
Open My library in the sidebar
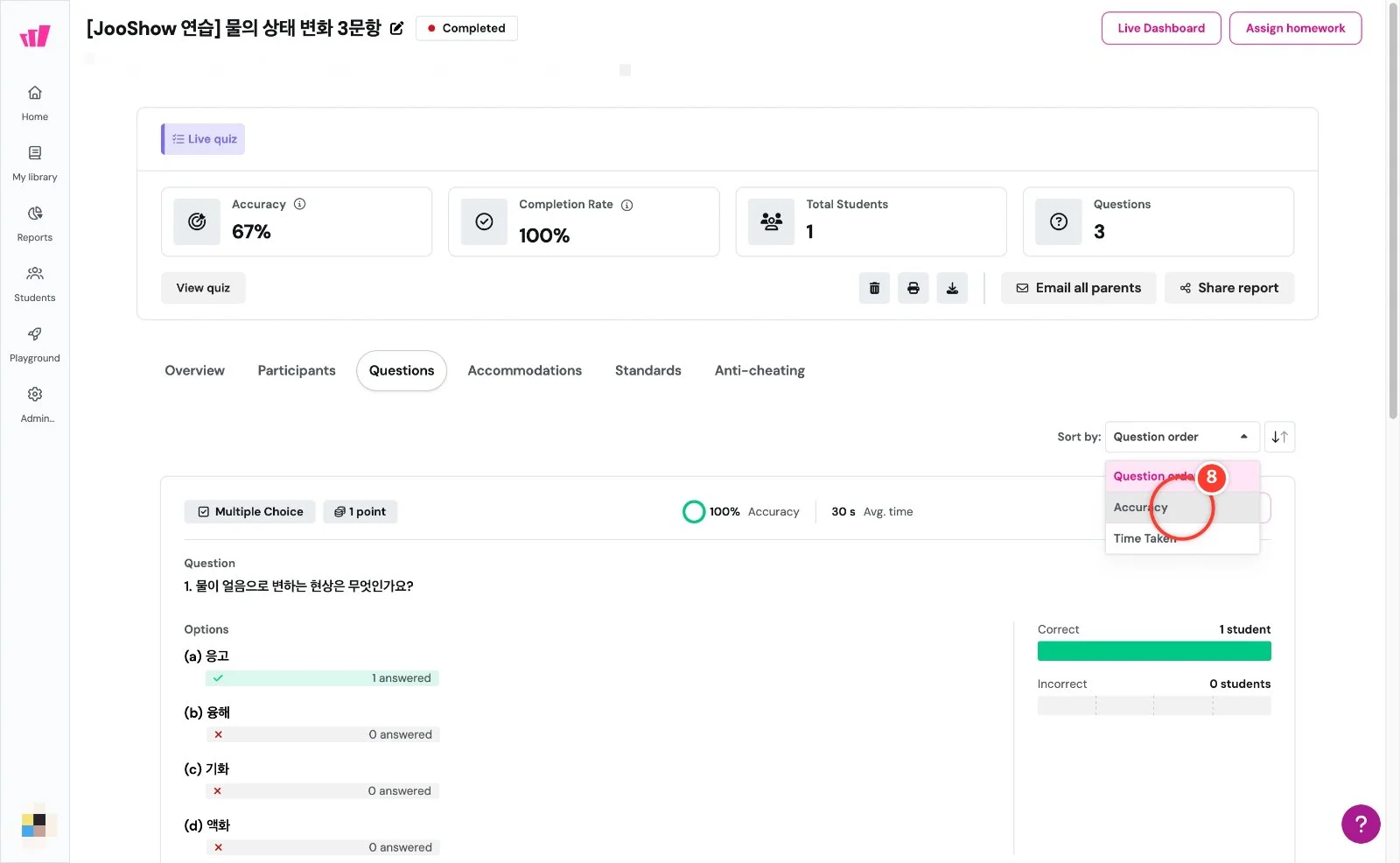coord(35,163)
